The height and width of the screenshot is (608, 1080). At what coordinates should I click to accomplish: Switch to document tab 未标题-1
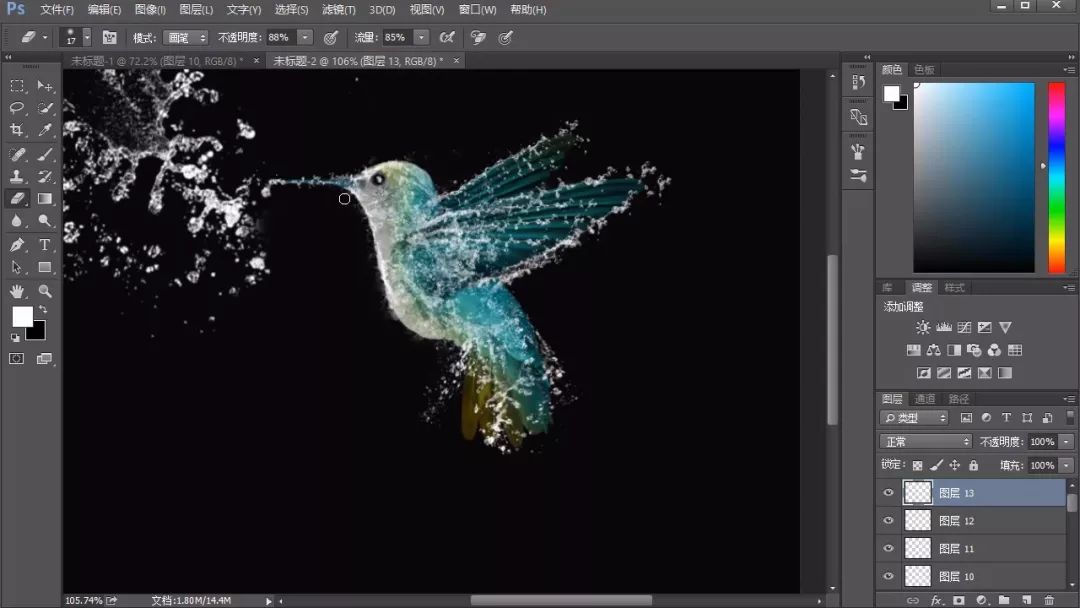pyautogui.click(x=160, y=61)
